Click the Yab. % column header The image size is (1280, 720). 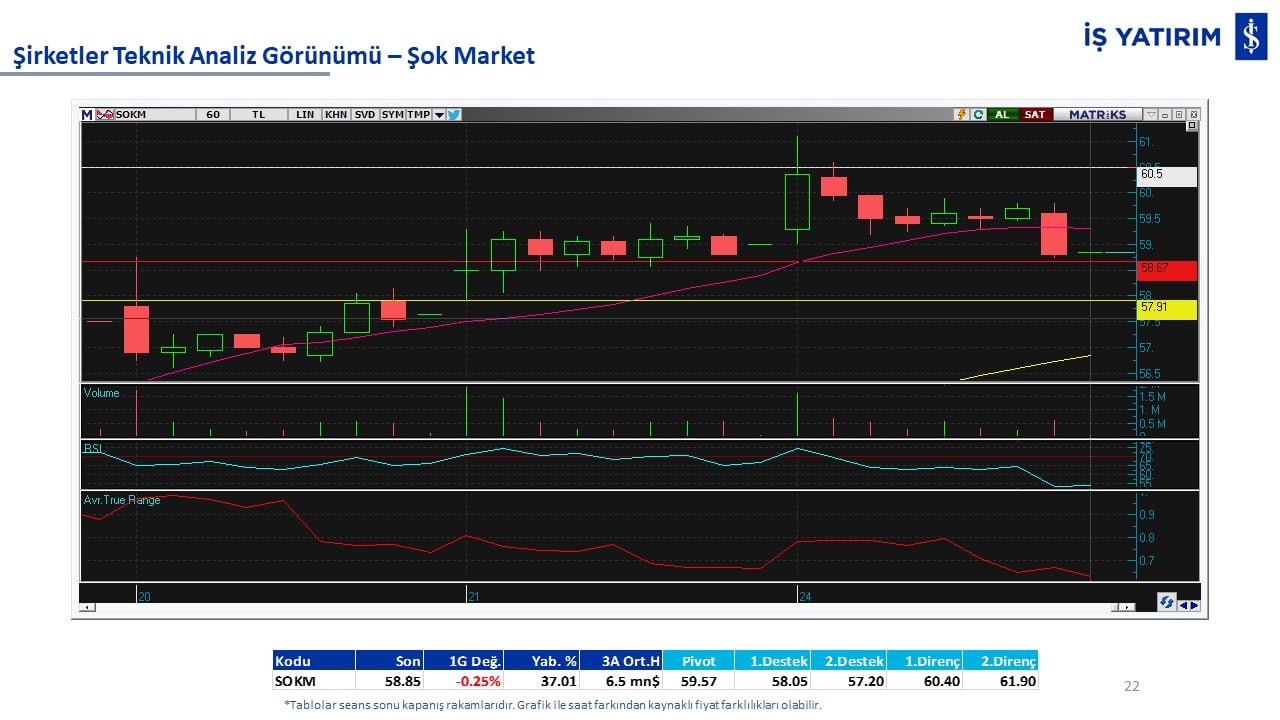coord(542,660)
